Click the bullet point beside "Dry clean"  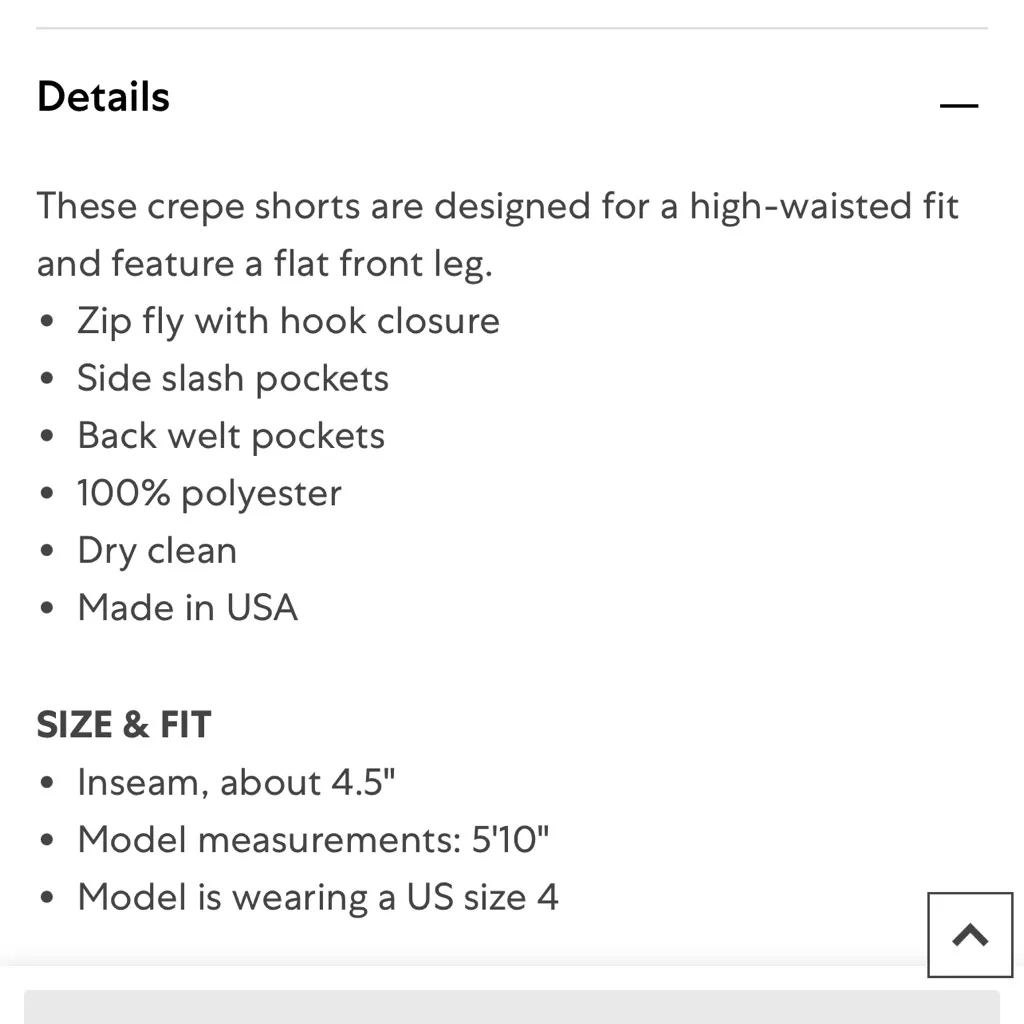47,551
